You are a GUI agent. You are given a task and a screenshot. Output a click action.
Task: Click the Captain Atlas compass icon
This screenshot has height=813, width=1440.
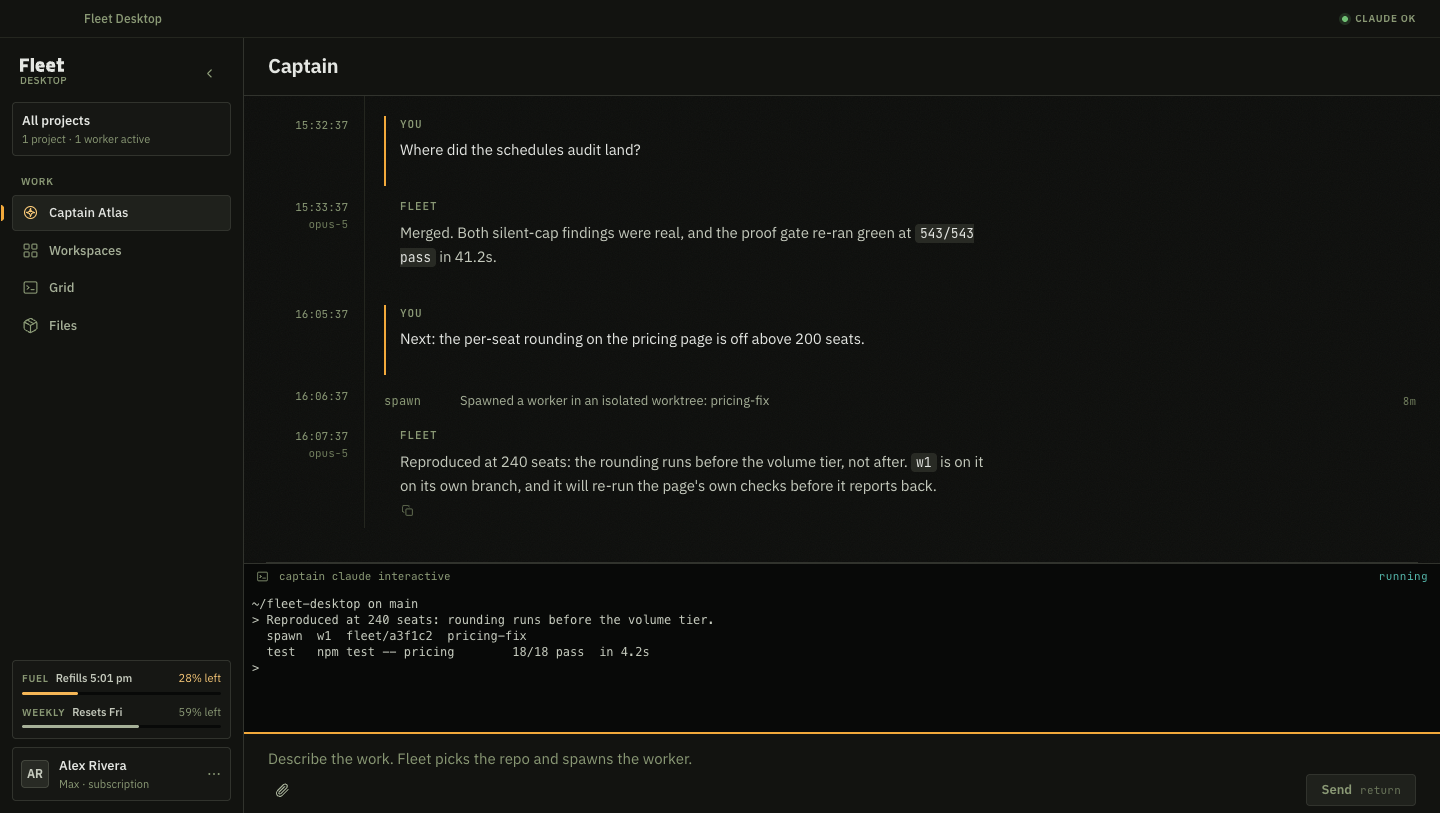click(x=30, y=213)
